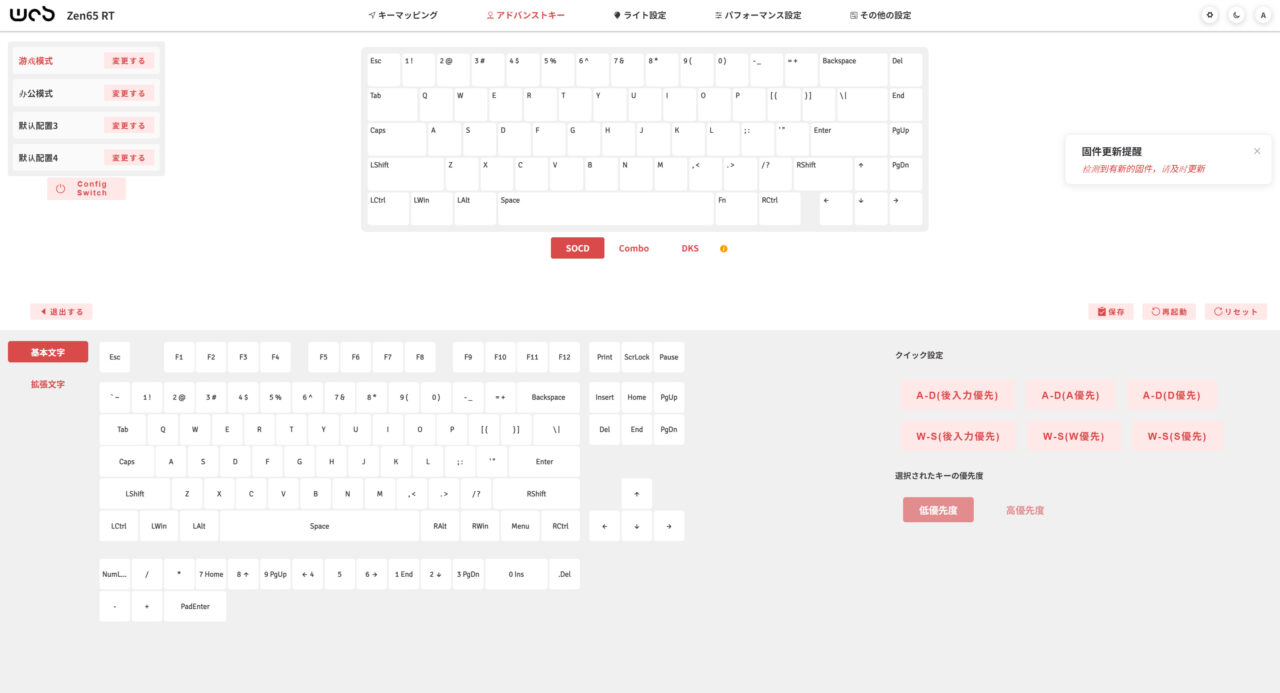Activate the SOCD mode toggle

[577, 248]
